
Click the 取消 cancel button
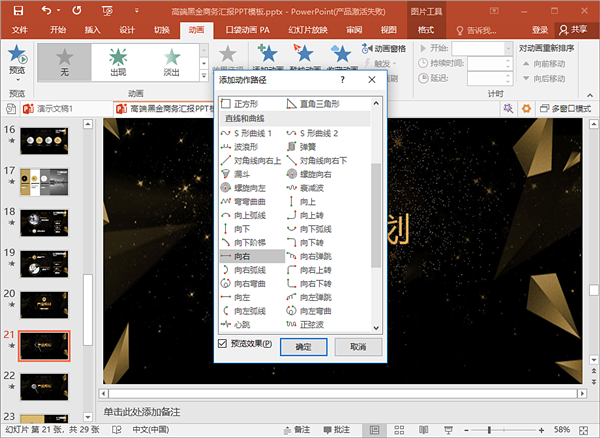tap(358, 347)
